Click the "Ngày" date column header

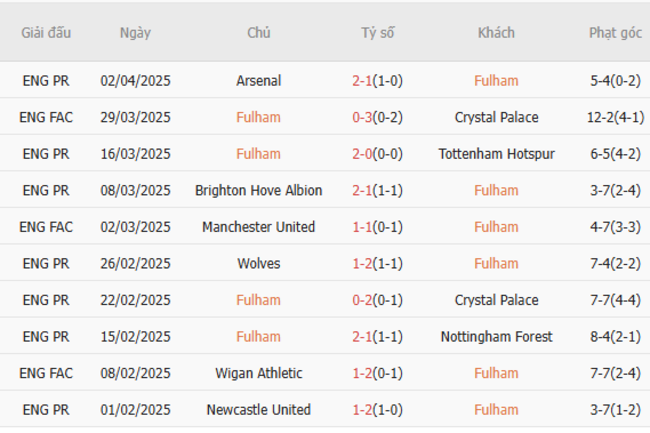pos(135,32)
